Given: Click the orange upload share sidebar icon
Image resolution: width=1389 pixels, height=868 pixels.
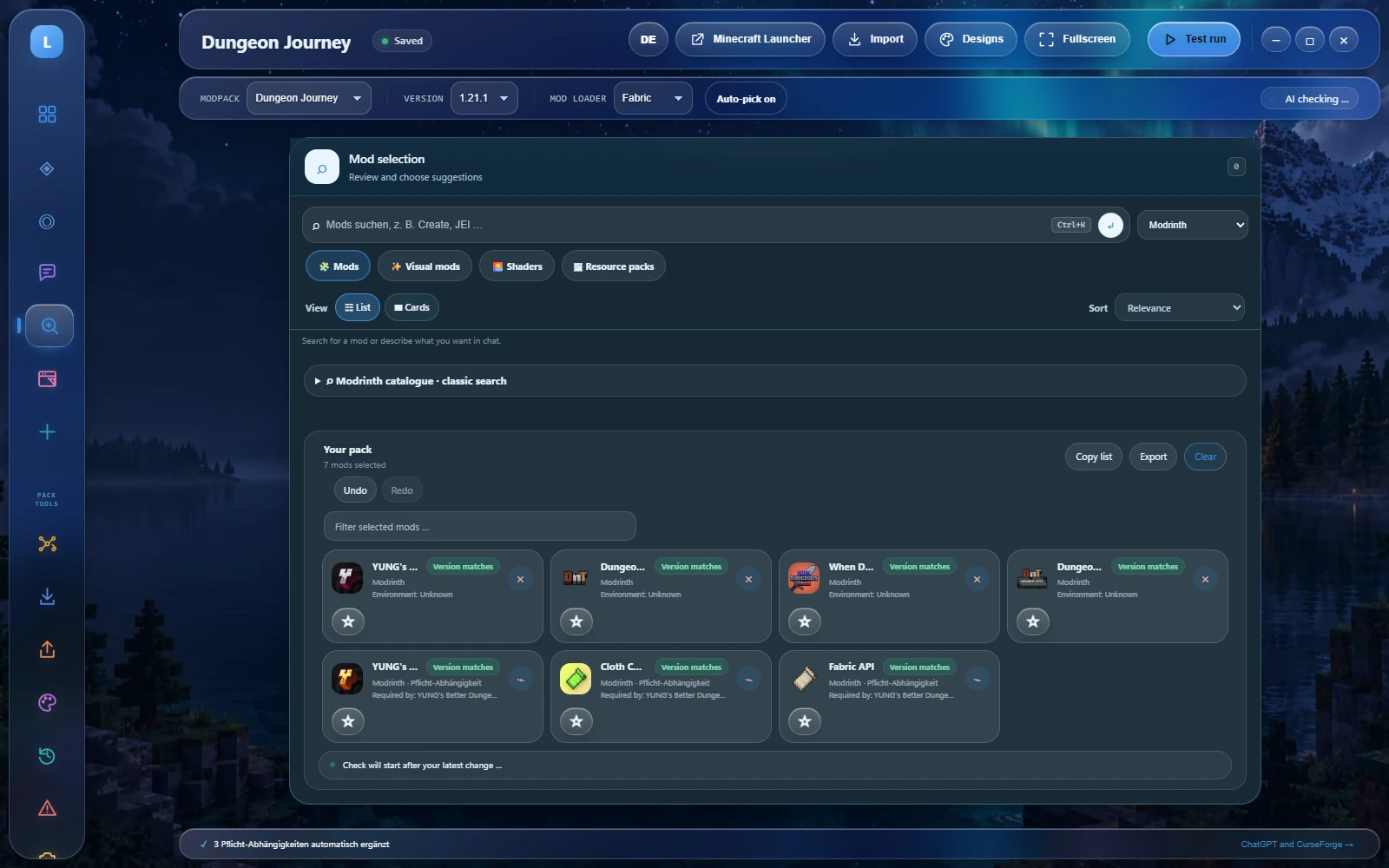Looking at the screenshot, I should tap(47, 650).
